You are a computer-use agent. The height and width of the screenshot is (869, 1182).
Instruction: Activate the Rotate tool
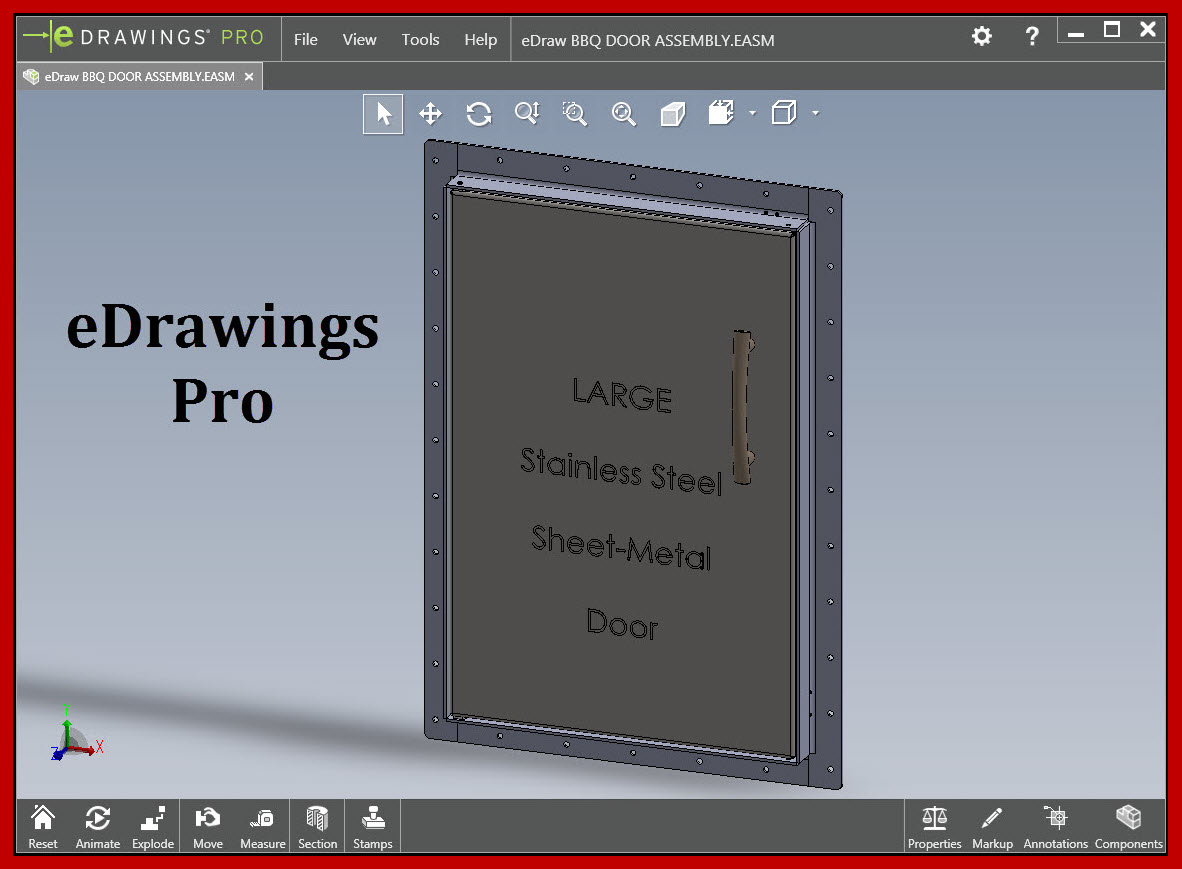click(479, 114)
